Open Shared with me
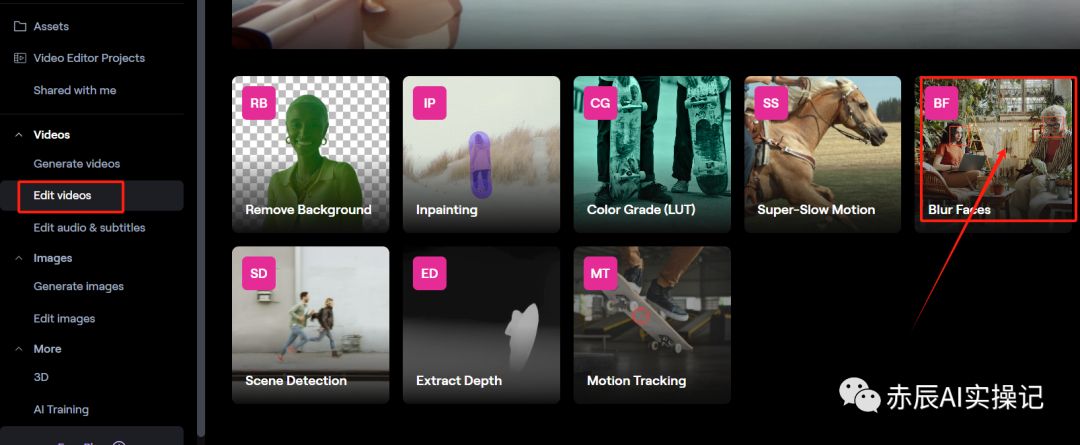Viewport: 1080px width, 445px height. pyautogui.click(x=75, y=90)
